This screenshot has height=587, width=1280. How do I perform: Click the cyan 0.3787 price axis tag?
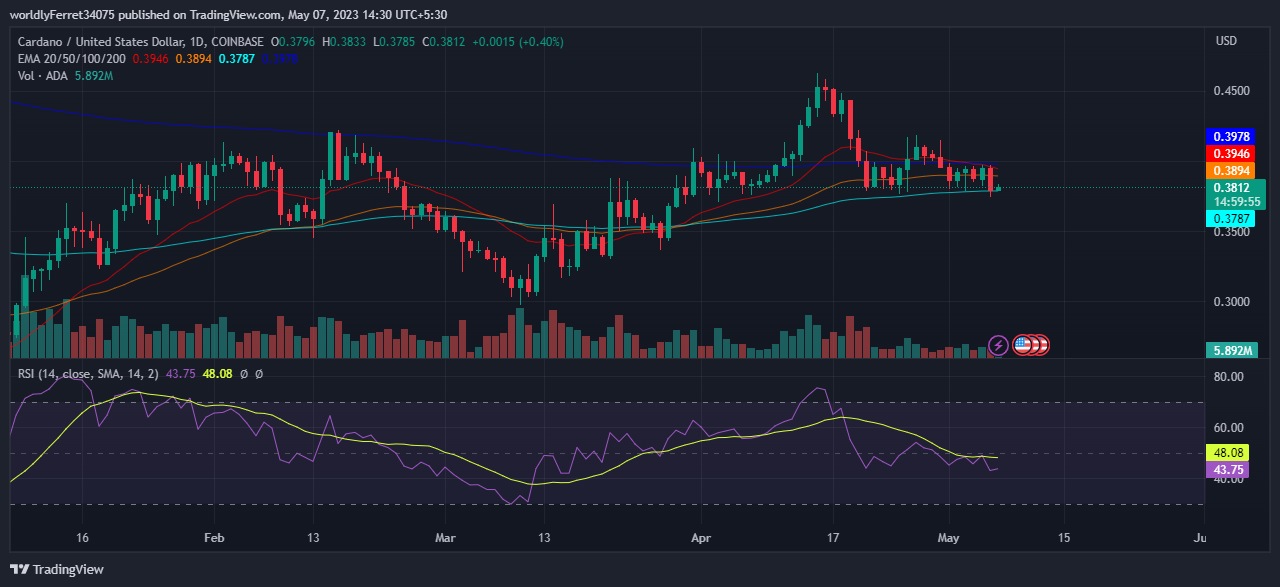click(x=1231, y=218)
